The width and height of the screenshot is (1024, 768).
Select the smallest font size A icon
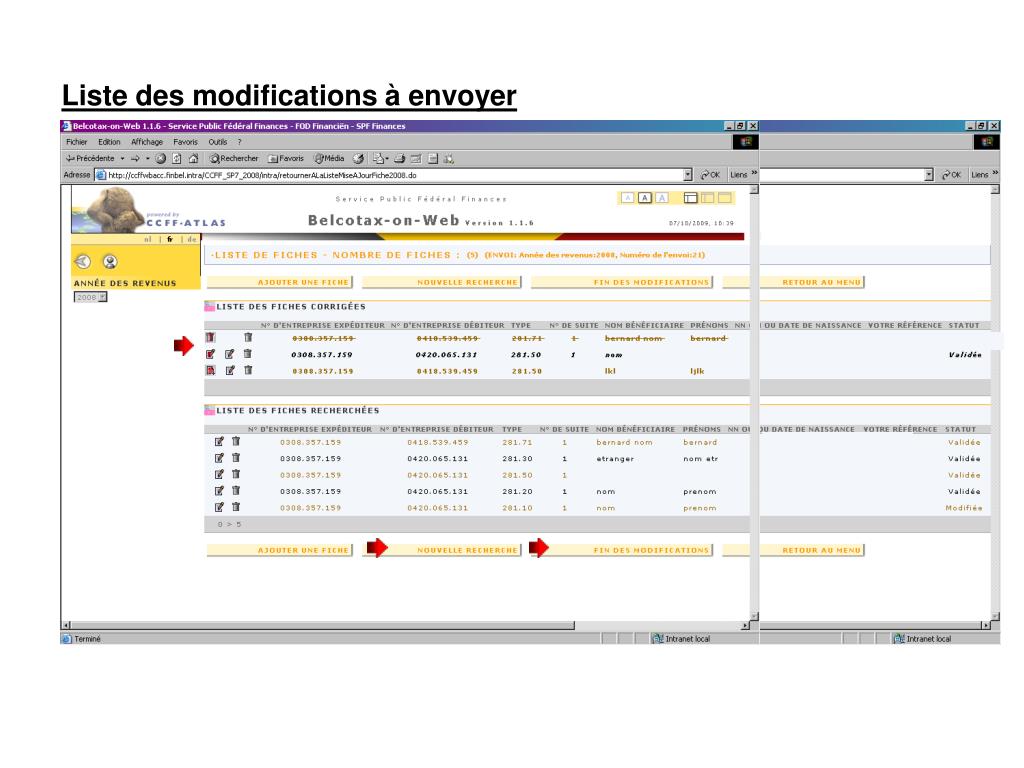pyautogui.click(x=628, y=197)
